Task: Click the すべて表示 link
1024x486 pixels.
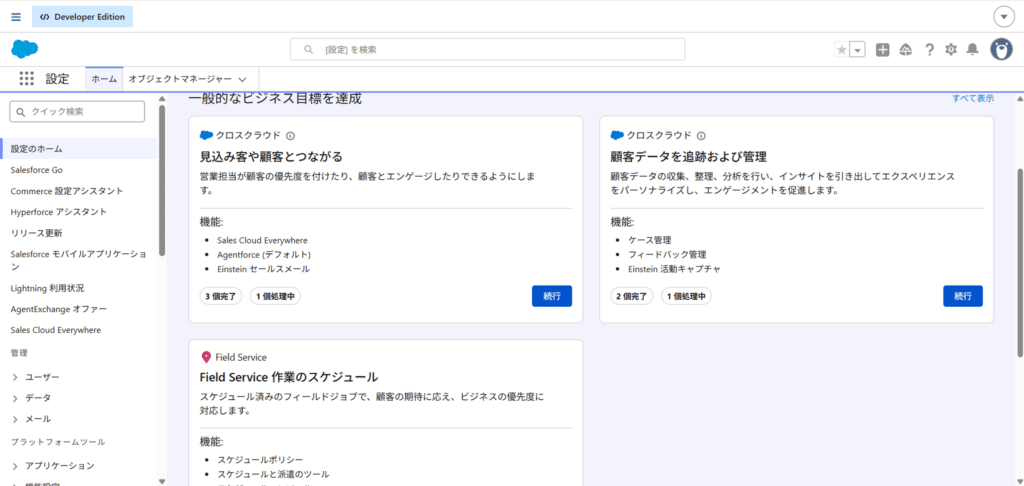Action: click(972, 98)
